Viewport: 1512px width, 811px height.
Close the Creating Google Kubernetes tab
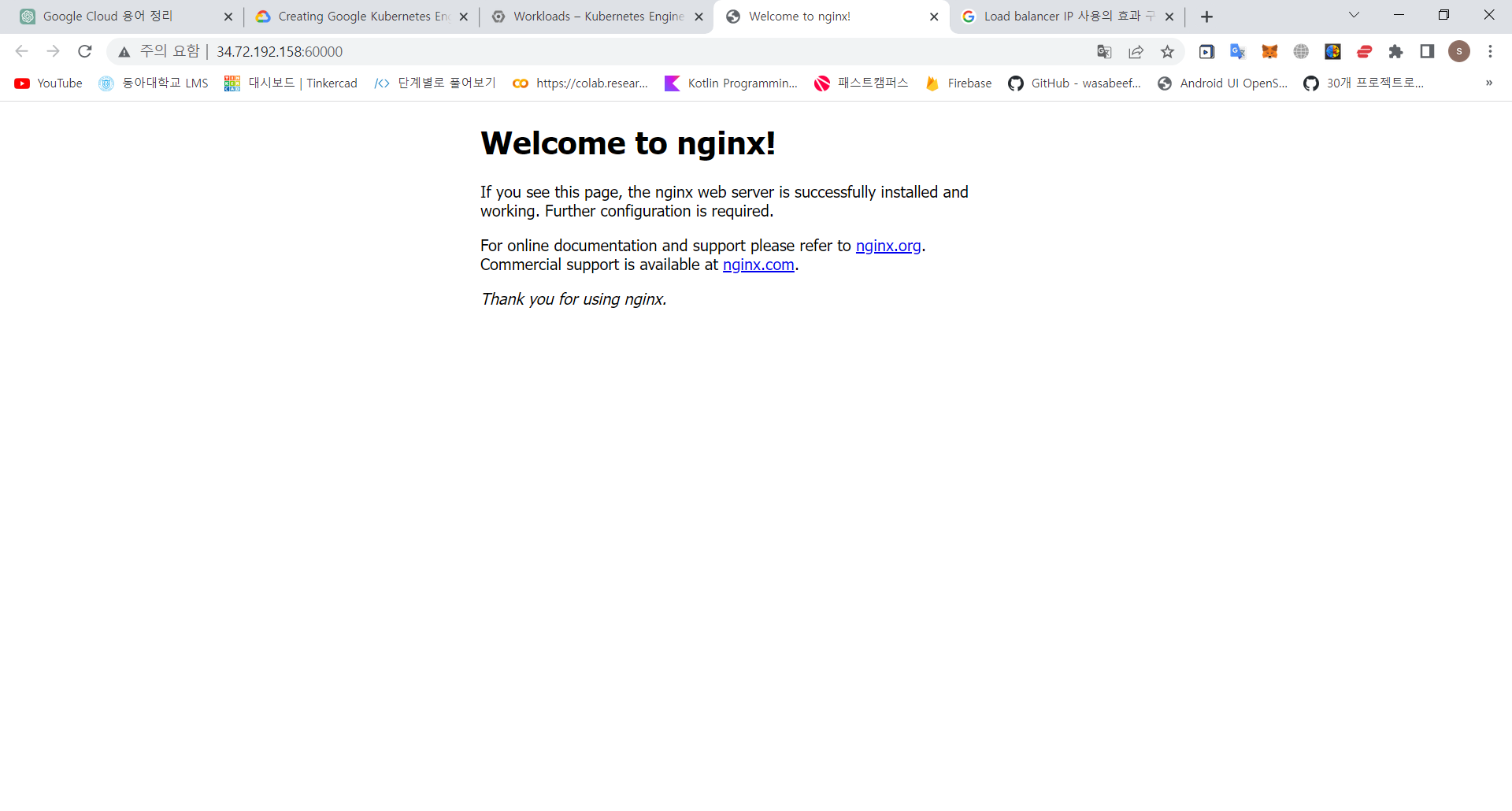(463, 17)
